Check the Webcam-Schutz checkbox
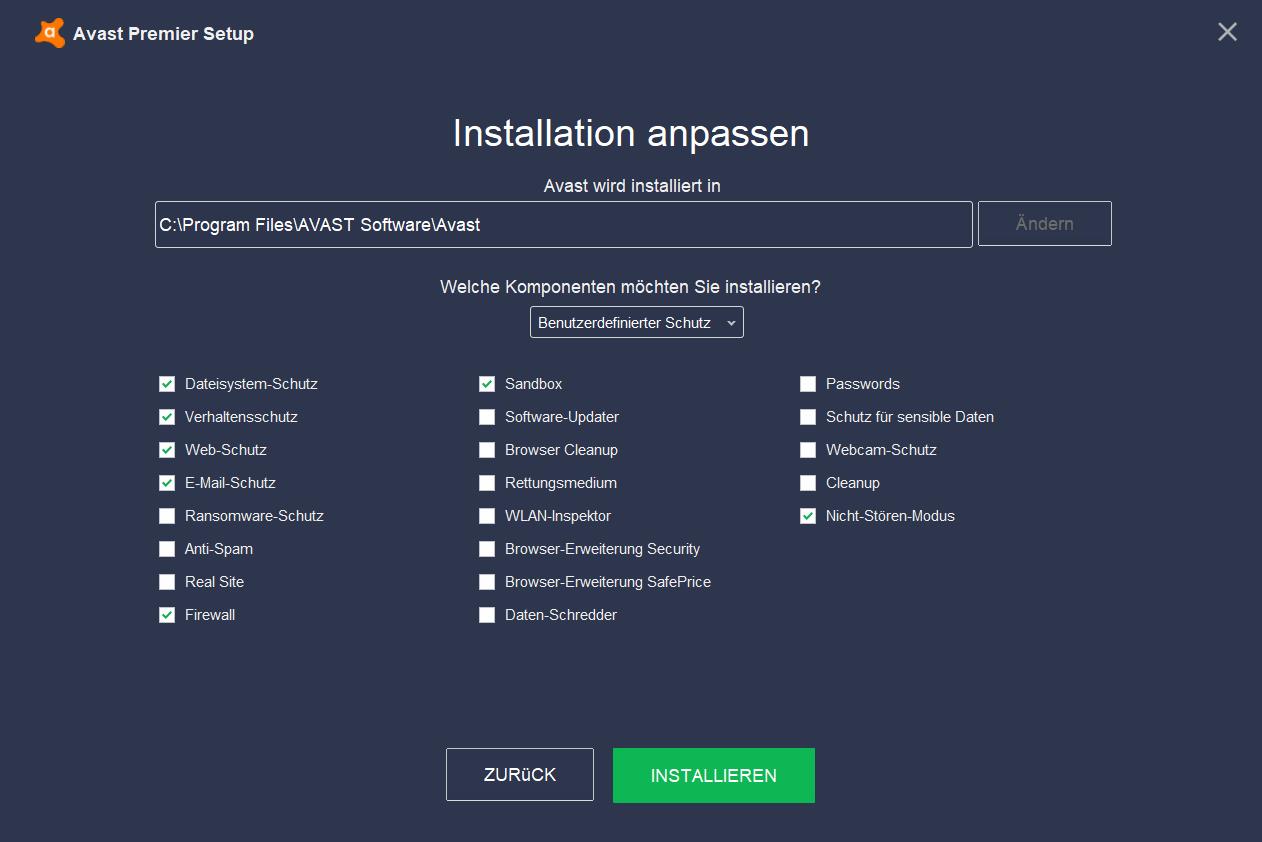Image resolution: width=1262 pixels, height=842 pixels. pos(808,450)
